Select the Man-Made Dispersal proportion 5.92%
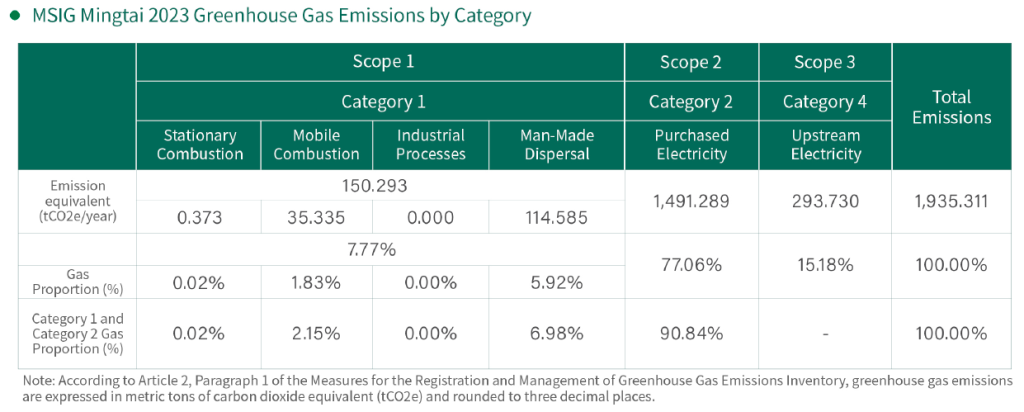This screenshot has width=1024, height=412. tap(556, 283)
